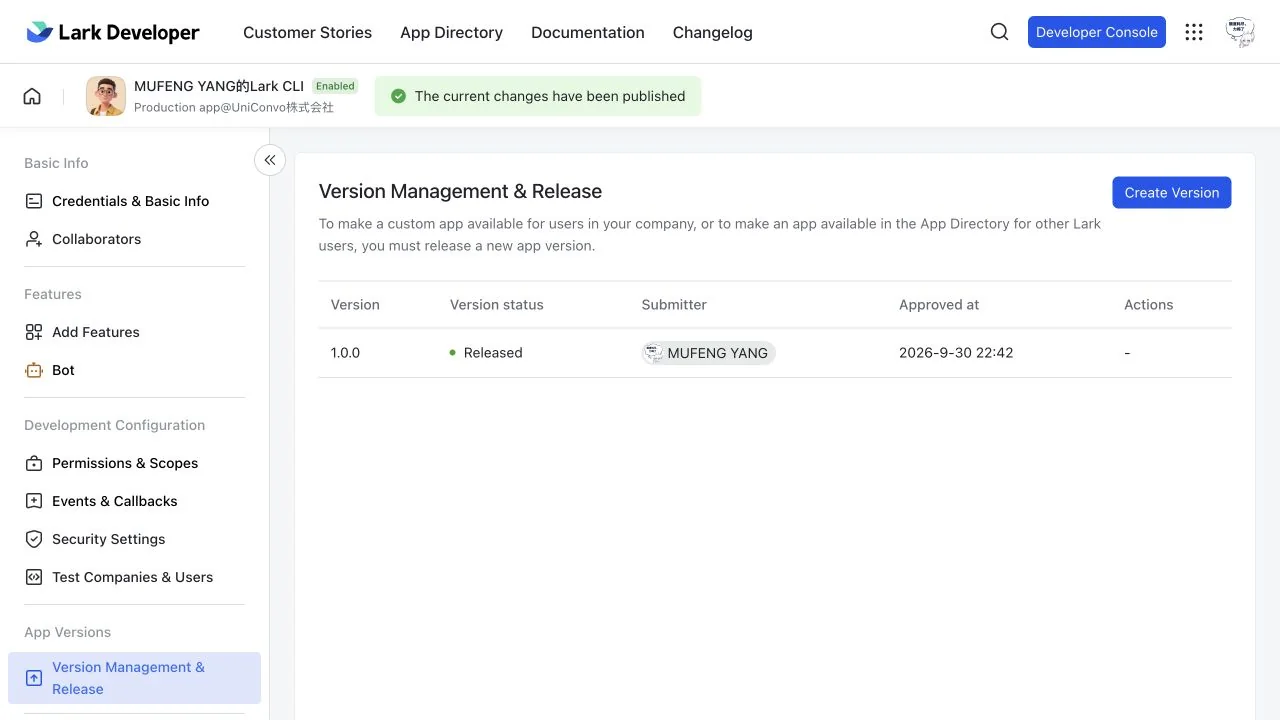Viewport: 1280px width, 720px height.
Task: Click the Version status column header
Action: 497,305
